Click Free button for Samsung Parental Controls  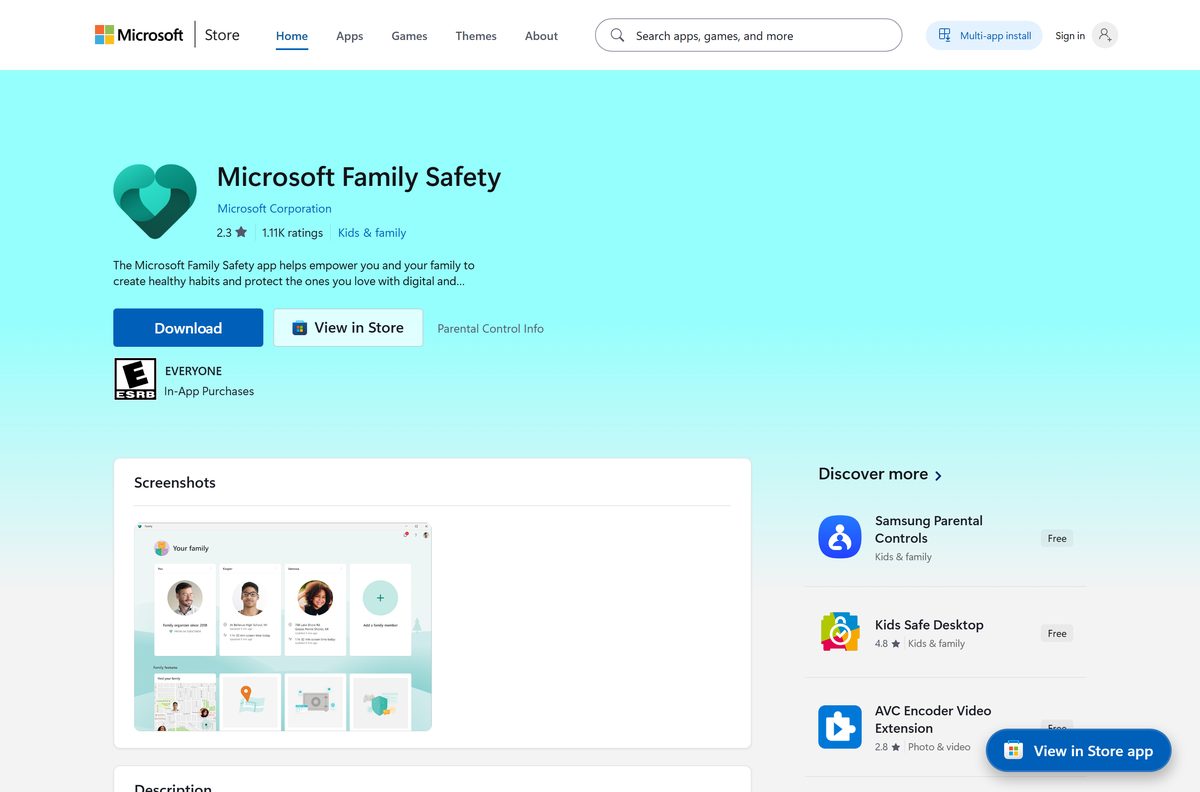(x=1057, y=538)
